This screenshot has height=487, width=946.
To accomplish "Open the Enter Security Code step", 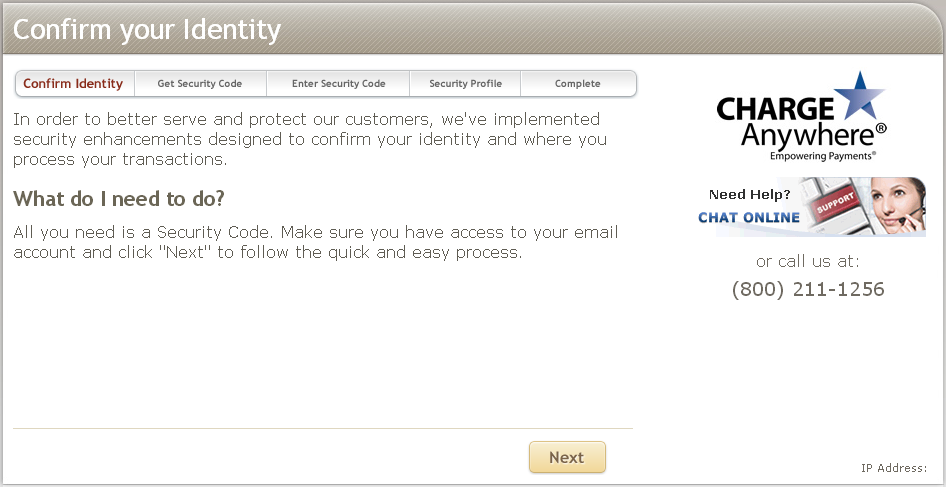I will coord(338,84).
